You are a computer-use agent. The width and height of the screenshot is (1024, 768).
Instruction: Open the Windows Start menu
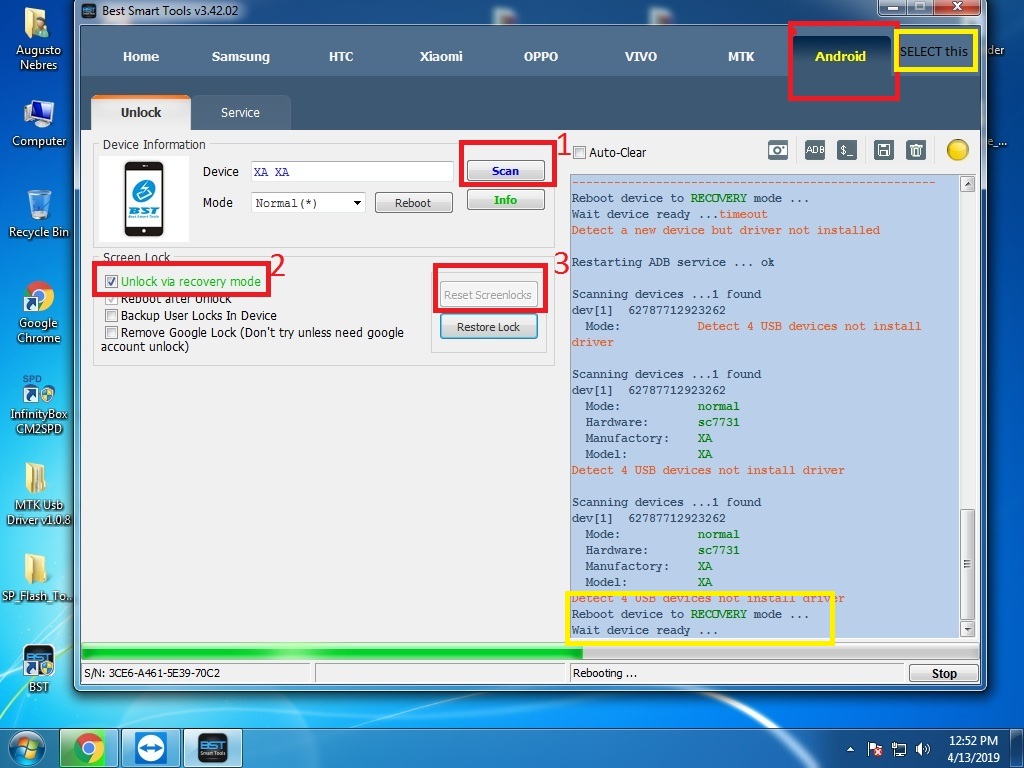click(27, 748)
